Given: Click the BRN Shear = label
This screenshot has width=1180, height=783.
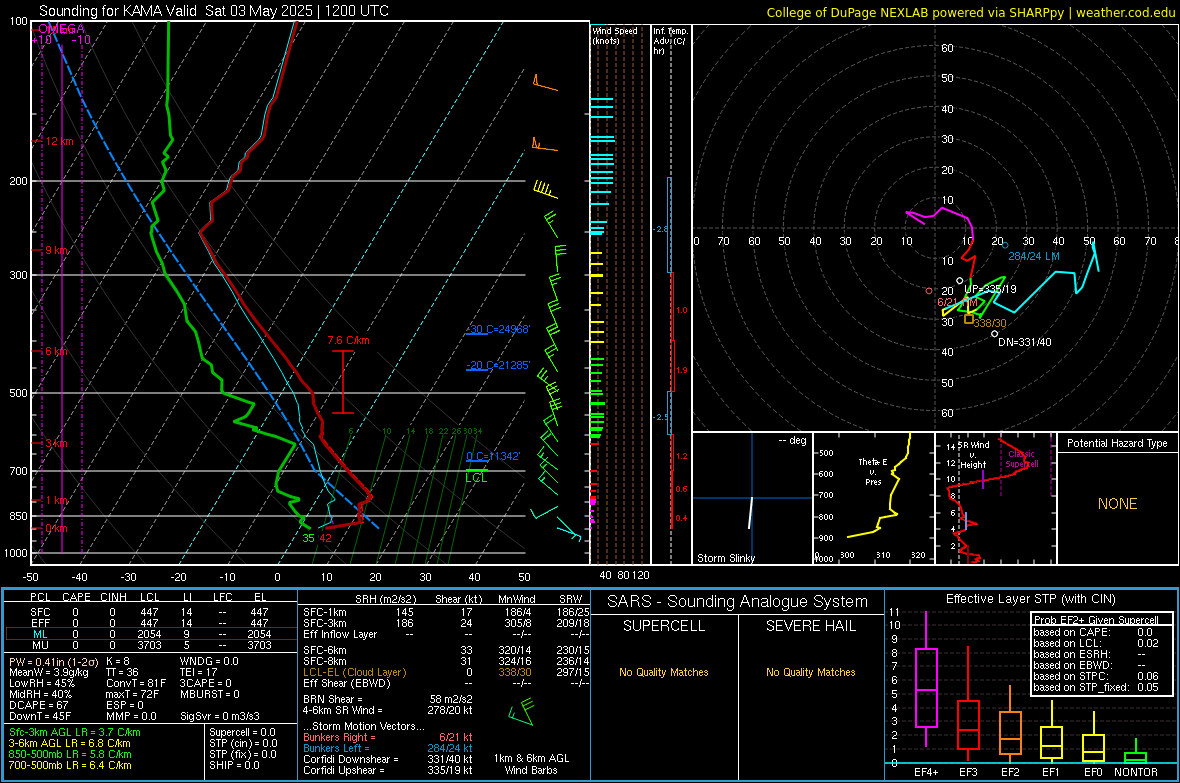Looking at the screenshot, I should (x=333, y=699).
